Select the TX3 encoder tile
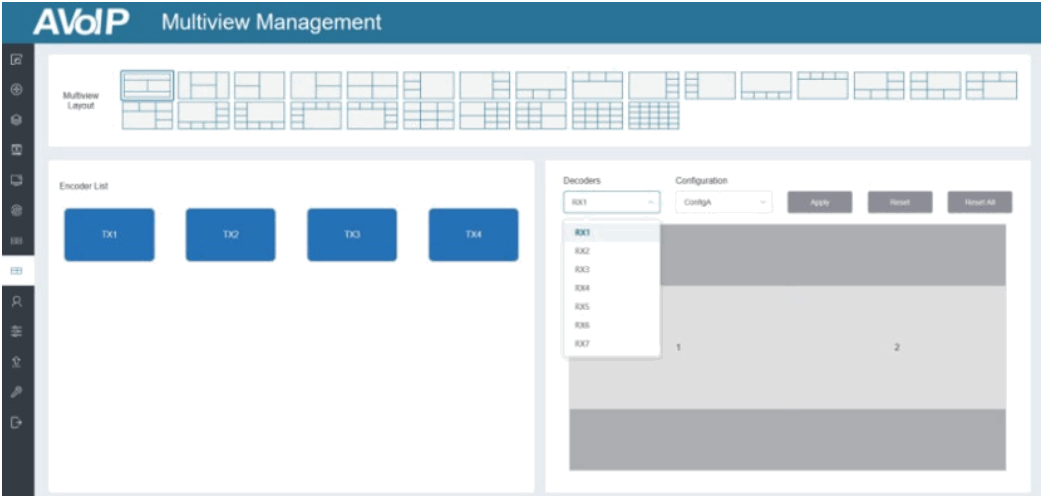 pyautogui.click(x=352, y=235)
